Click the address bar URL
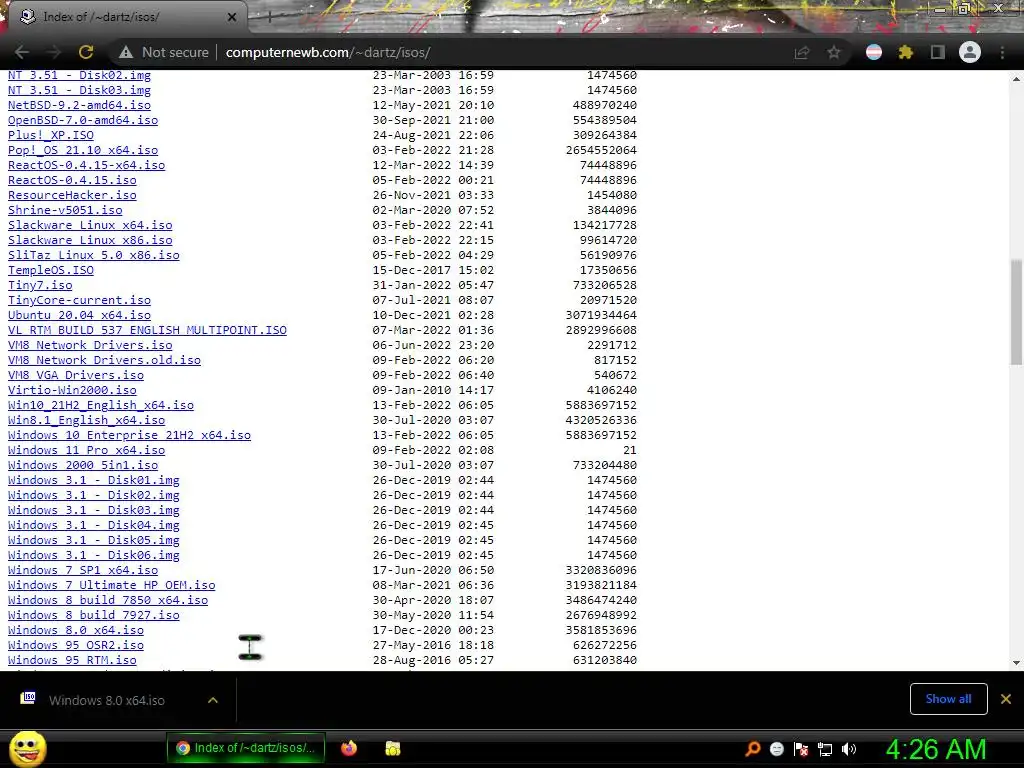1024x768 pixels. coord(328,52)
